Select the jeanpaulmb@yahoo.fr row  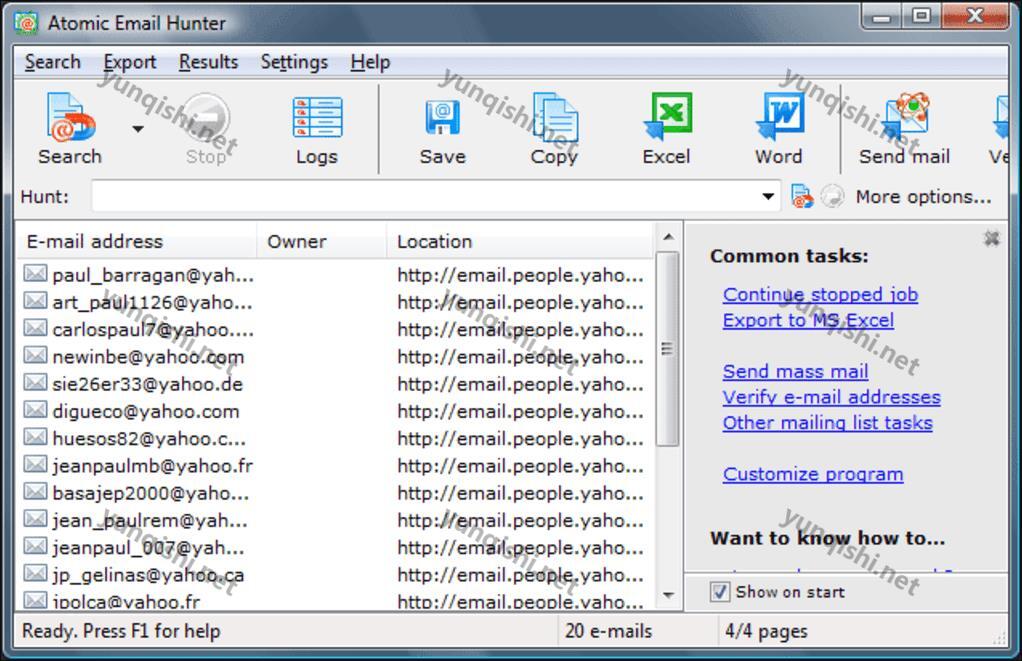tap(334, 466)
